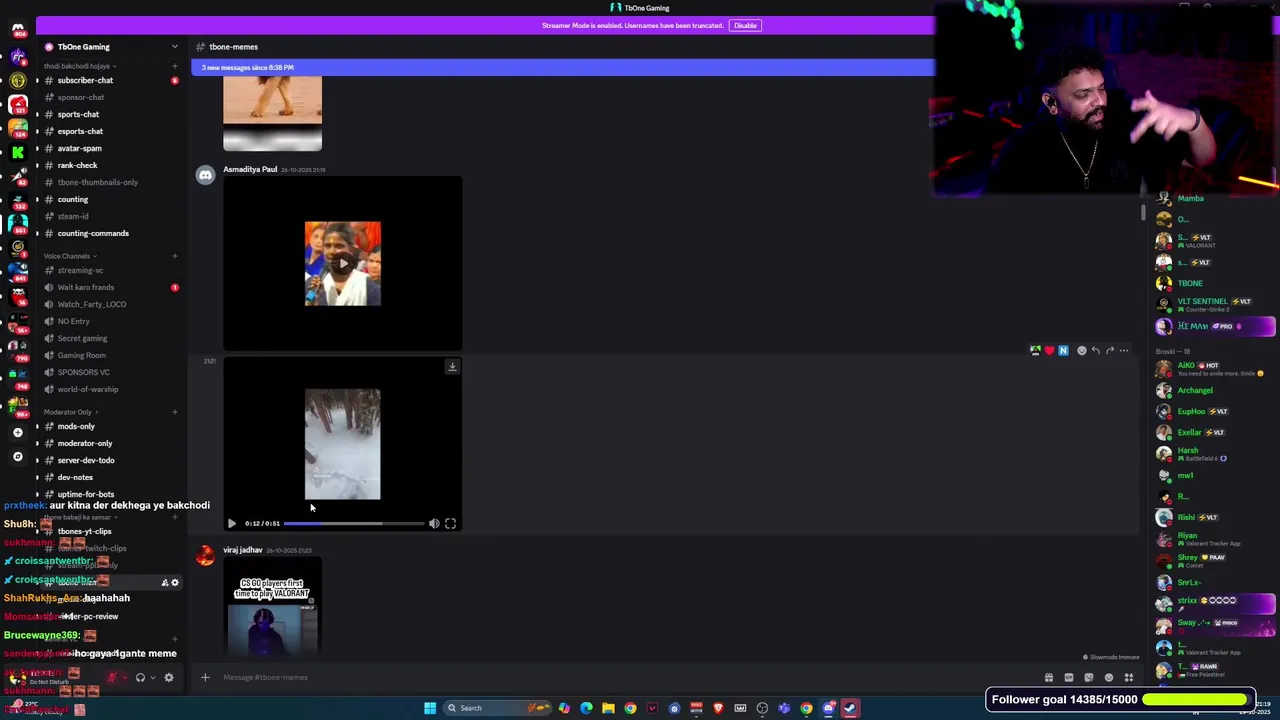The height and width of the screenshot is (720, 1280).
Task: Toggle deafen with the headphones icon
Action: [x=140, y=677]
